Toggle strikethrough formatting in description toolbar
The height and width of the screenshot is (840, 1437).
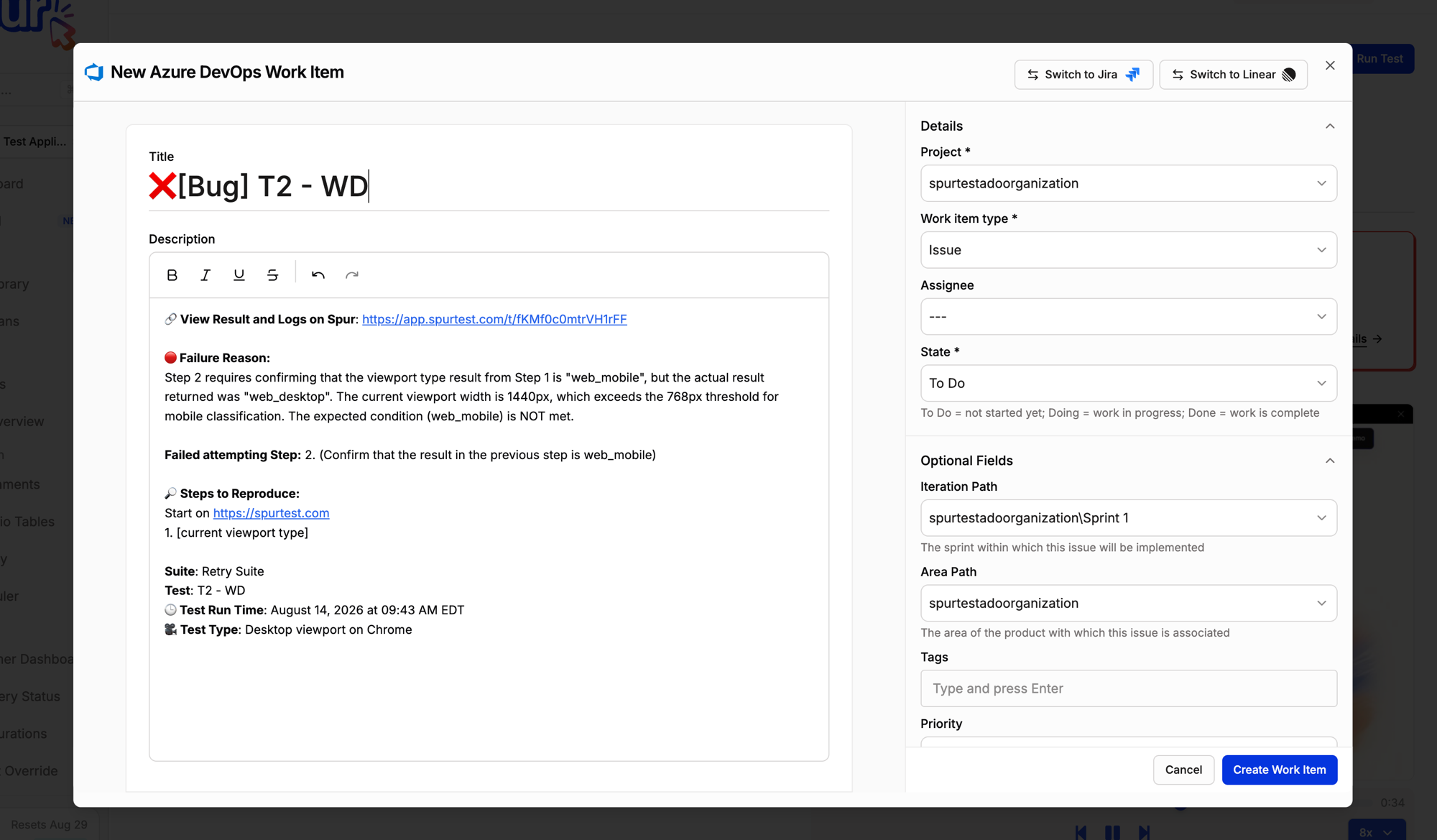pyautogui.click(x=272, y=275)
